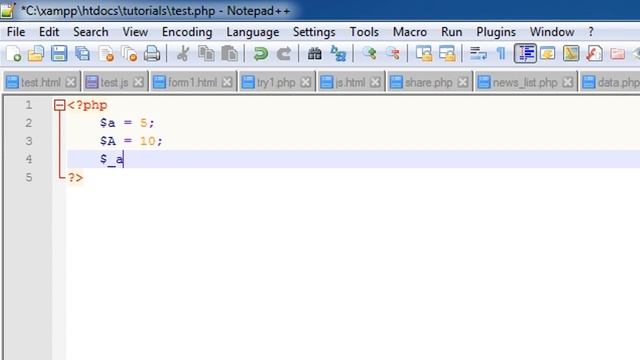
Task: Open the Tools menu
Action: (x=364, y=32)
